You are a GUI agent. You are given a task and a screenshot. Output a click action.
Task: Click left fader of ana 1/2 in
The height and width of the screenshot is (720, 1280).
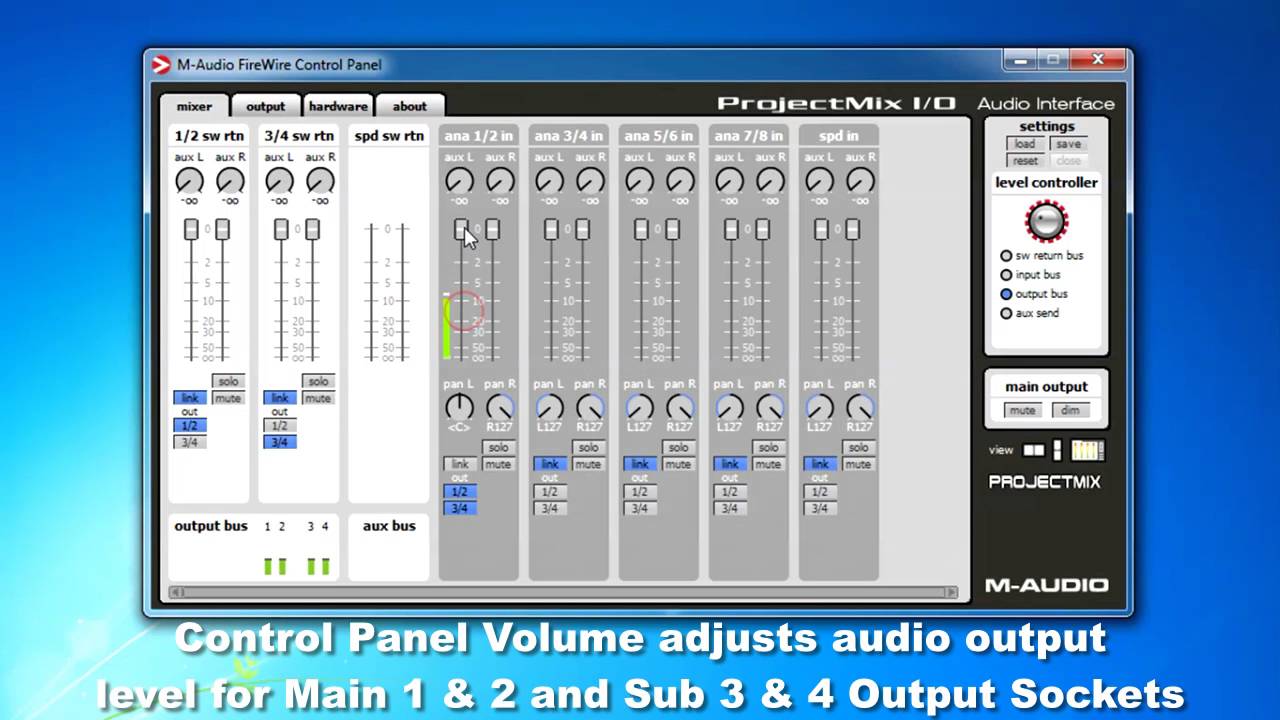pyautogui.click(x=461, y=229)
